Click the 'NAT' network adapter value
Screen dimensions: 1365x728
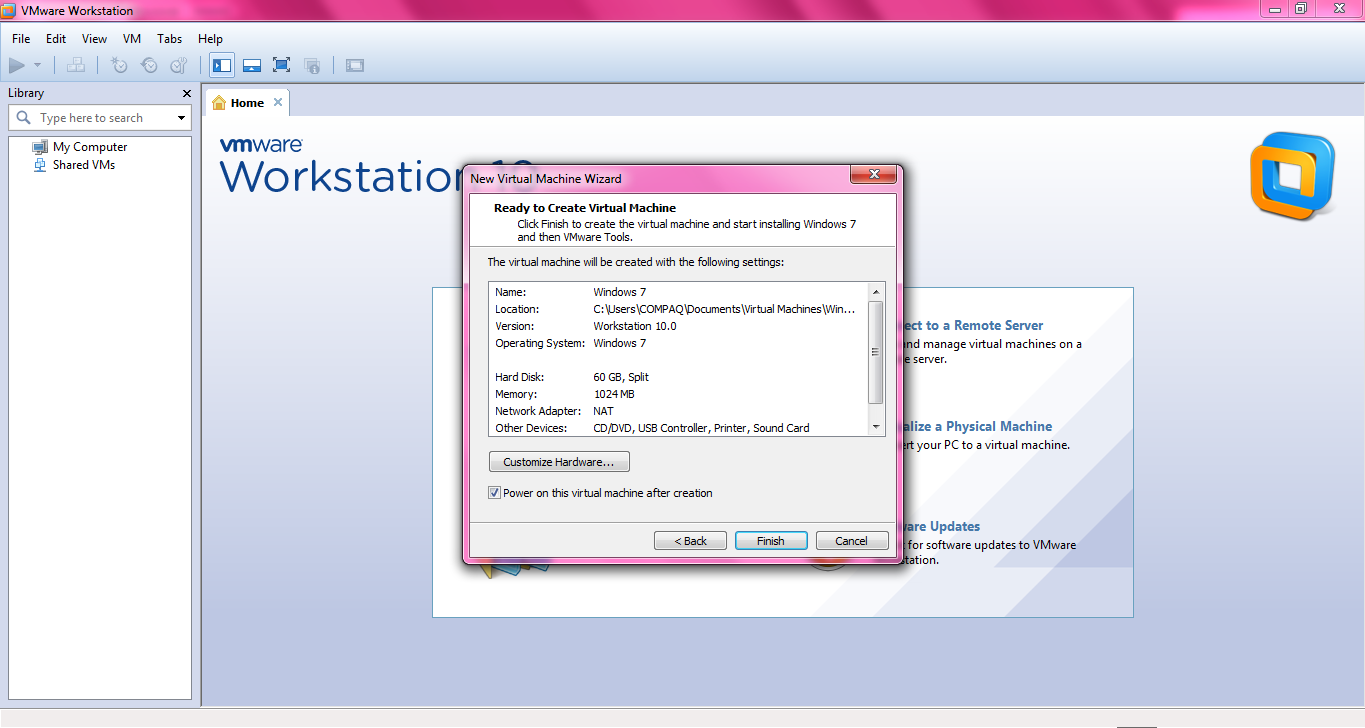[x=604, y=411]
